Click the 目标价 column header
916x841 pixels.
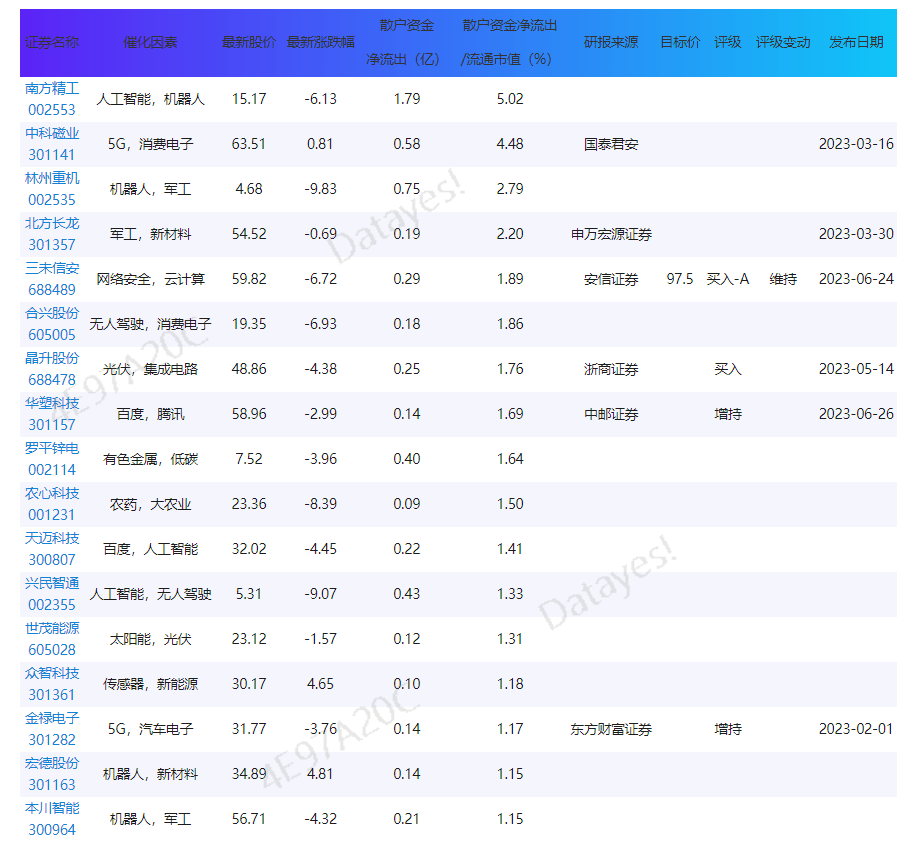click(x=680, y=42)
